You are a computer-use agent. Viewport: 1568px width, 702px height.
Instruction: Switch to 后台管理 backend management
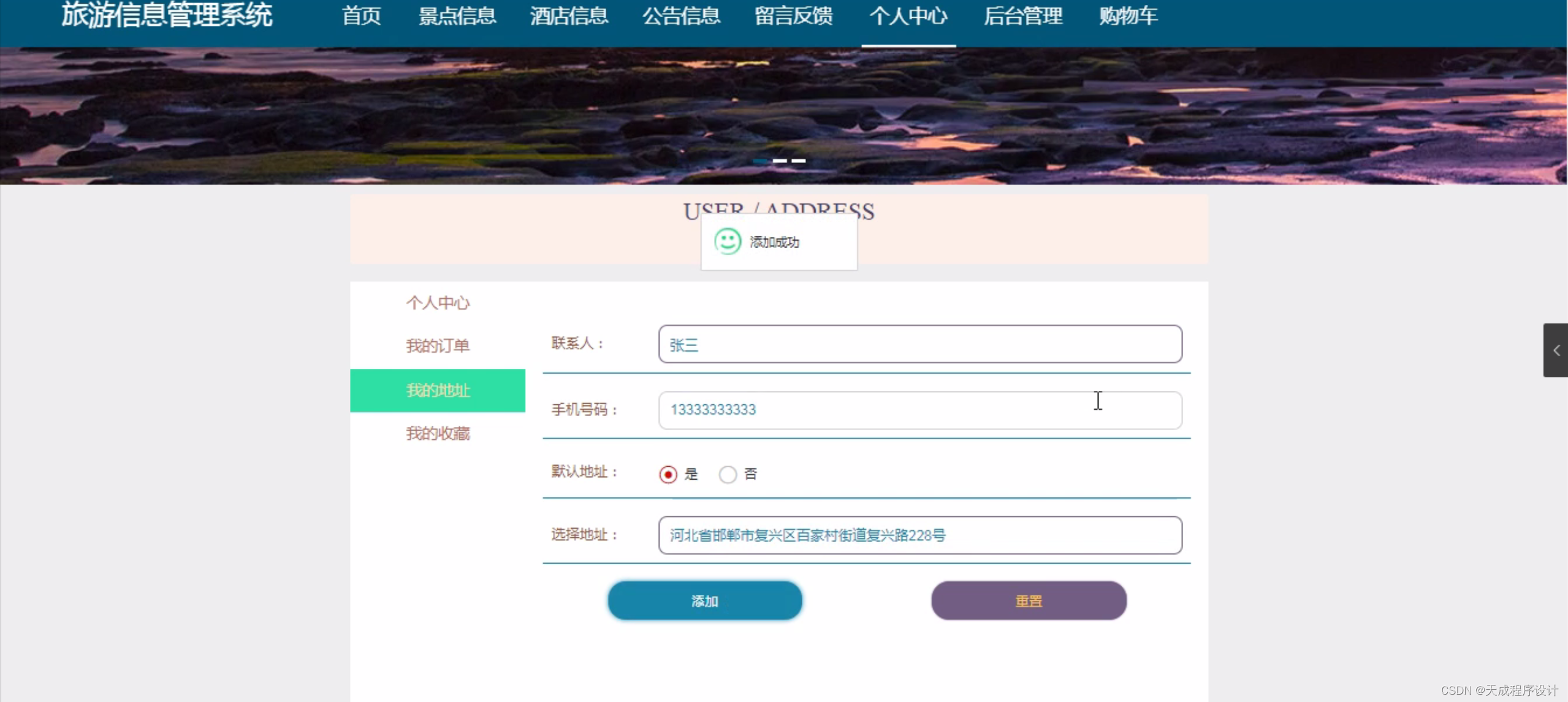tap(1023, 16)
